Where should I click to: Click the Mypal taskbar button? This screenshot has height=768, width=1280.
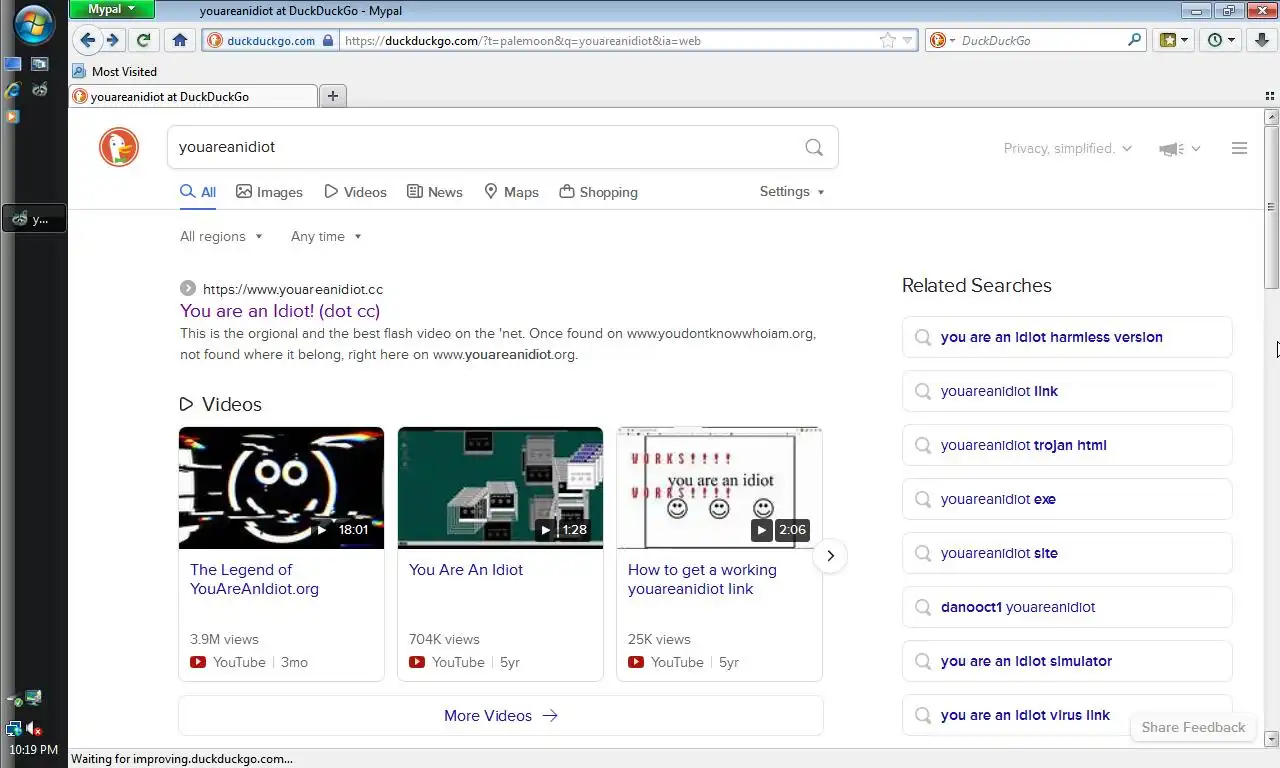34,219
